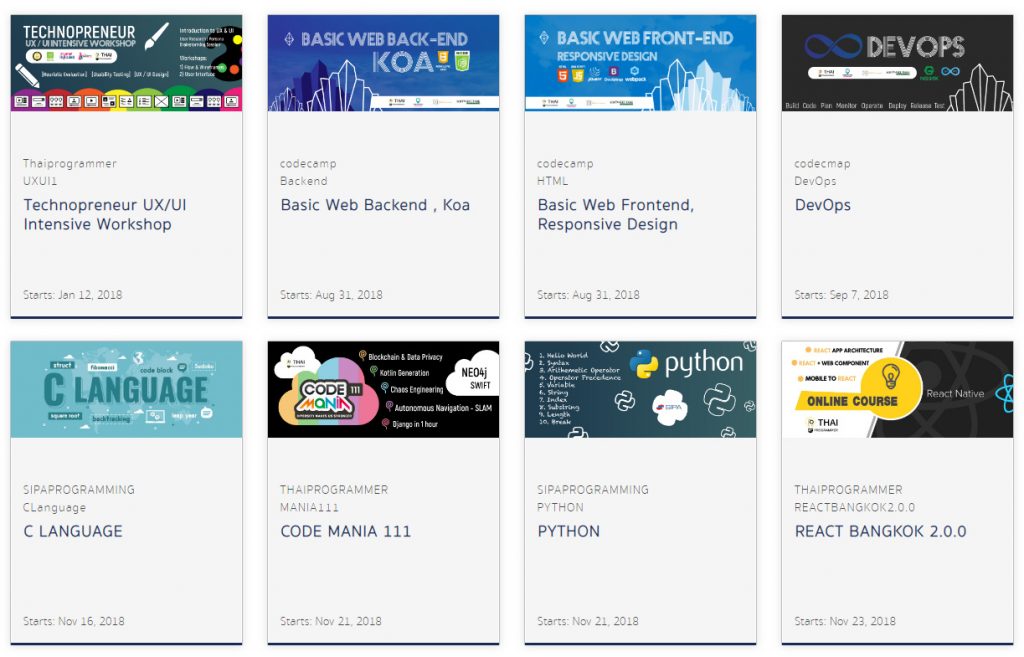Open the React Native online course banner
The image size is (1024, 657).
[x=897, y=389]
